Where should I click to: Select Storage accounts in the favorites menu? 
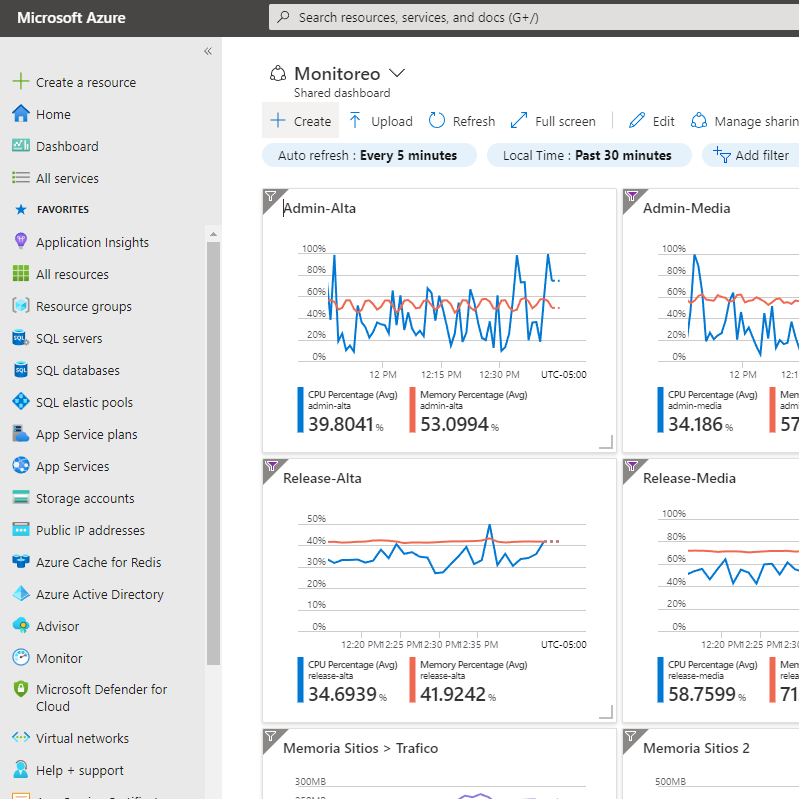(x=84, y=498)
